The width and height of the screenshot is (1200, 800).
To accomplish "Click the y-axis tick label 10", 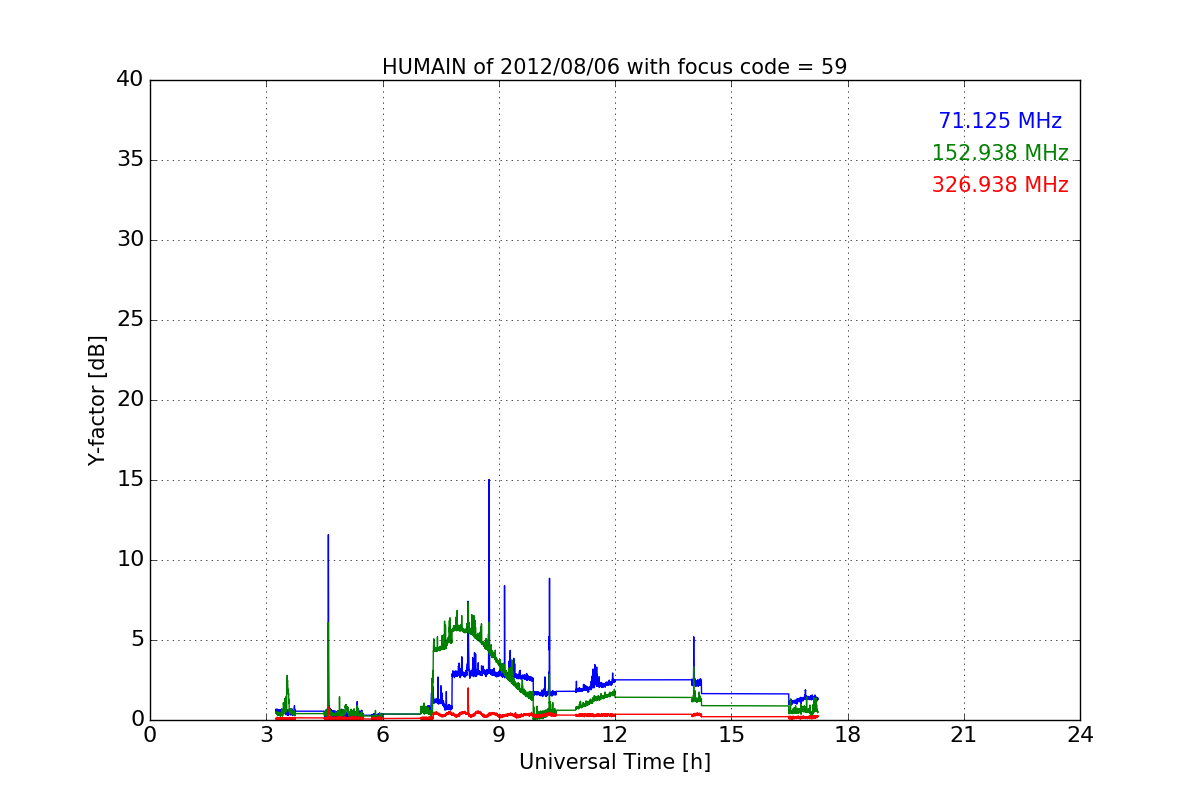I will 129,560.
